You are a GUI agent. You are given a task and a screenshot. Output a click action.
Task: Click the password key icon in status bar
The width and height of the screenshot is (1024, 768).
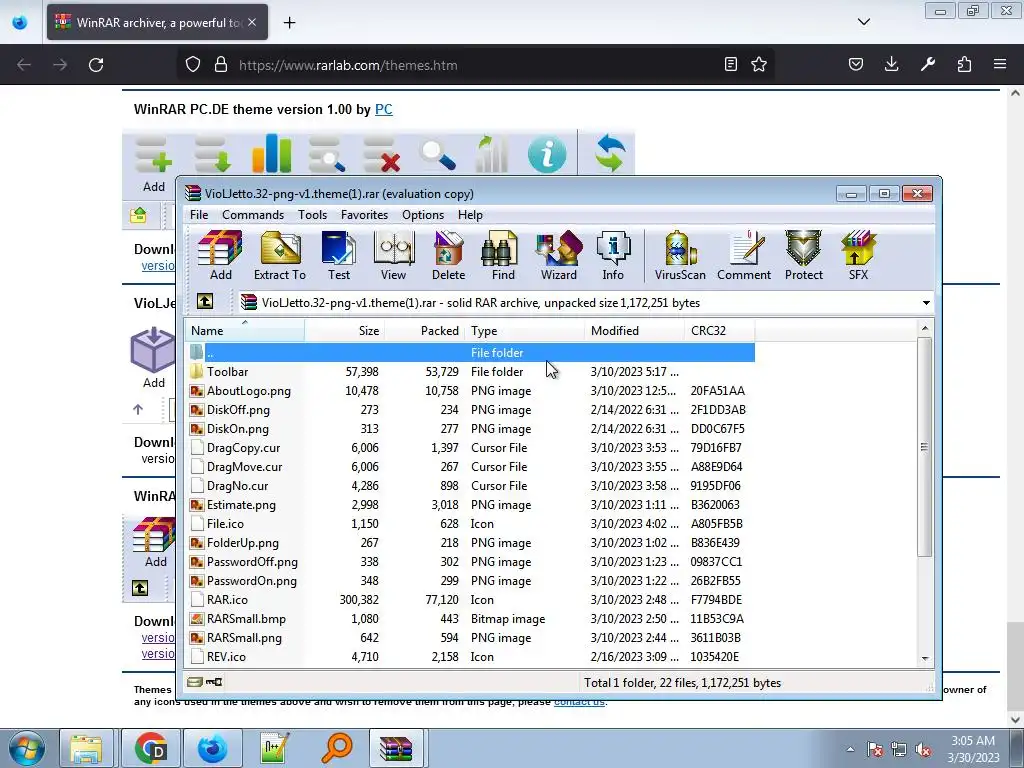(x=214, y=682)
